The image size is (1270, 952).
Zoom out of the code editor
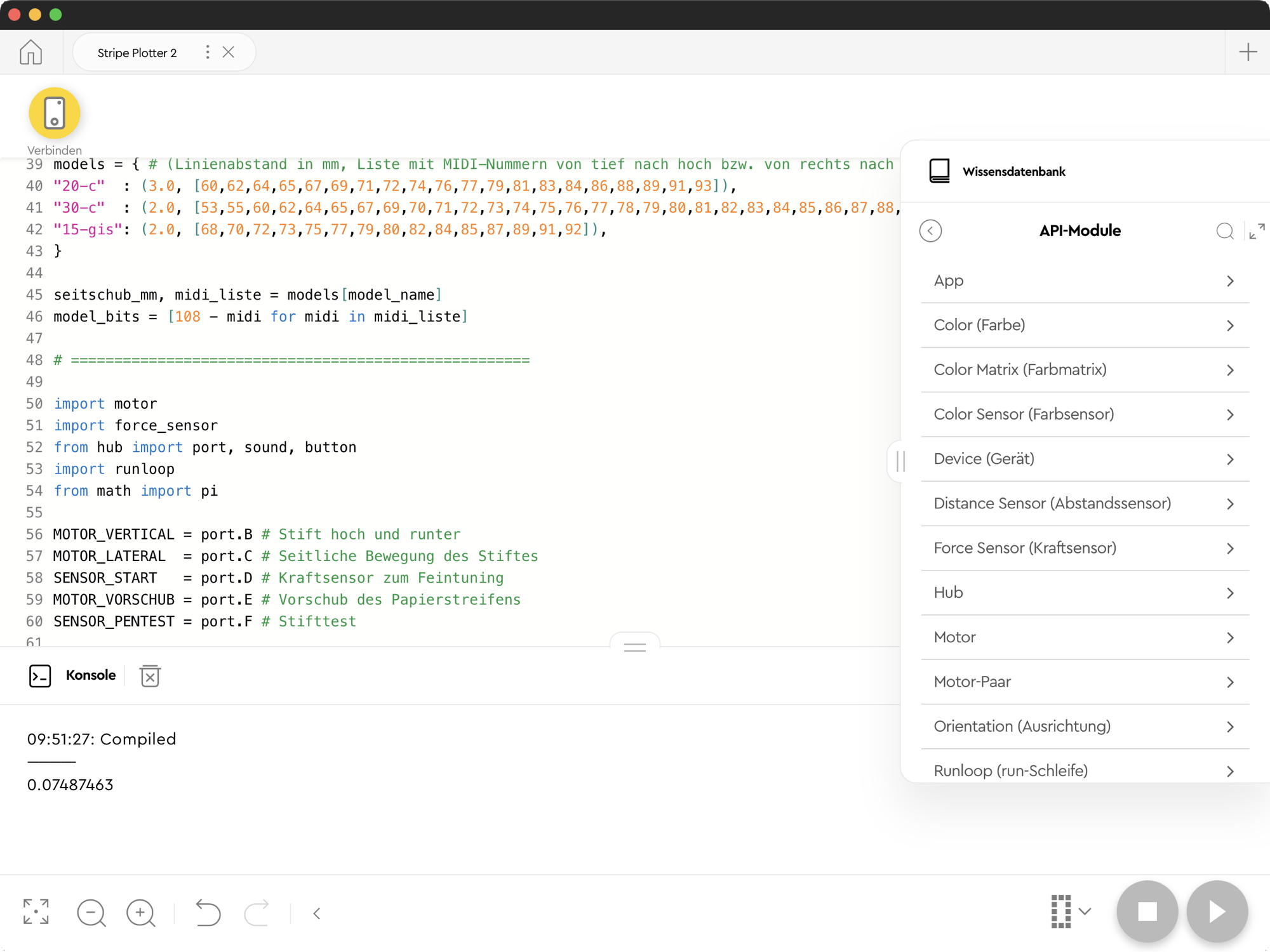pos(91,913)
